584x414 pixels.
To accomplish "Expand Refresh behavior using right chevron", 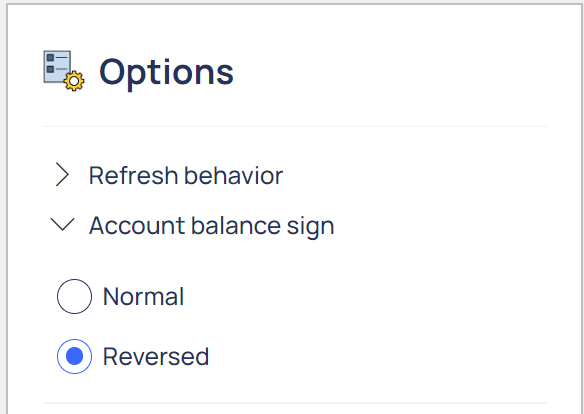I will 62,174.
